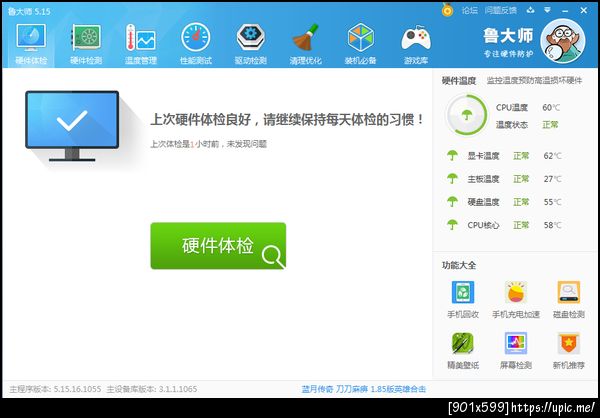Click 监控温度预防高温损坏硬件 description text
This screenshot has height=418, width=600.
tap(534, 80)
